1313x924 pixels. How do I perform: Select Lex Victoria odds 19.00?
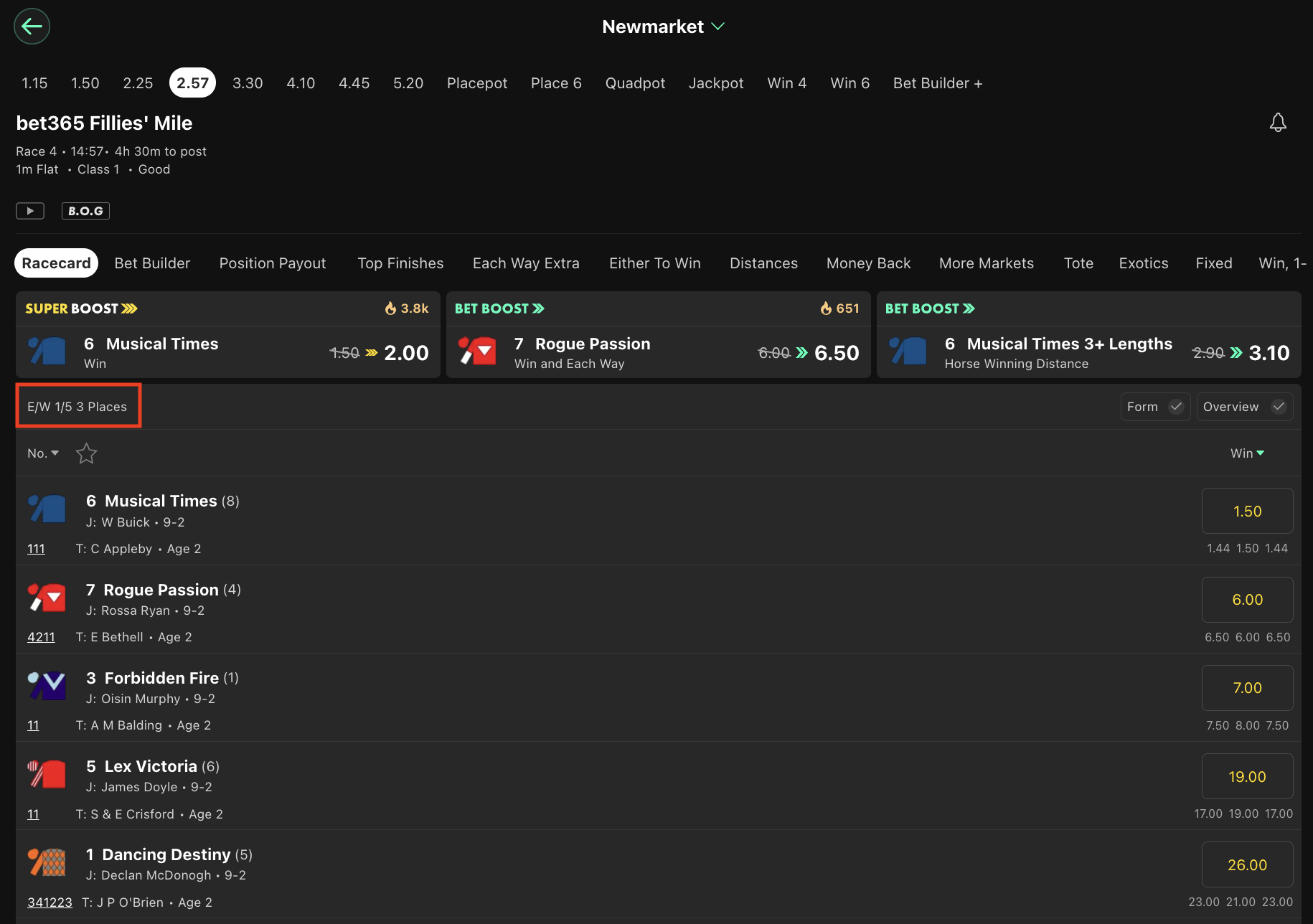[x=1247, y=776]
